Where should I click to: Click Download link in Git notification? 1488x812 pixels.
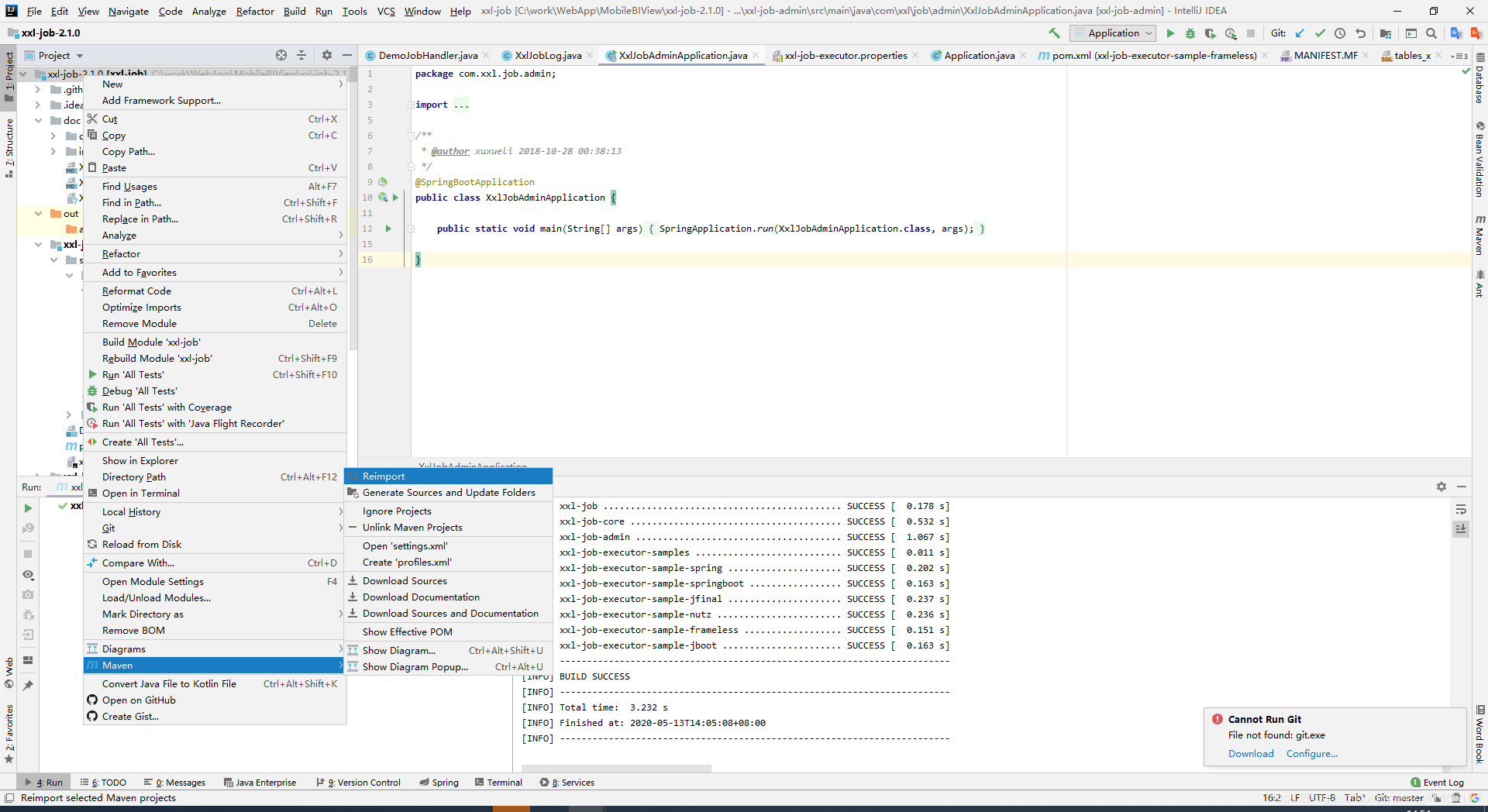1251,754
